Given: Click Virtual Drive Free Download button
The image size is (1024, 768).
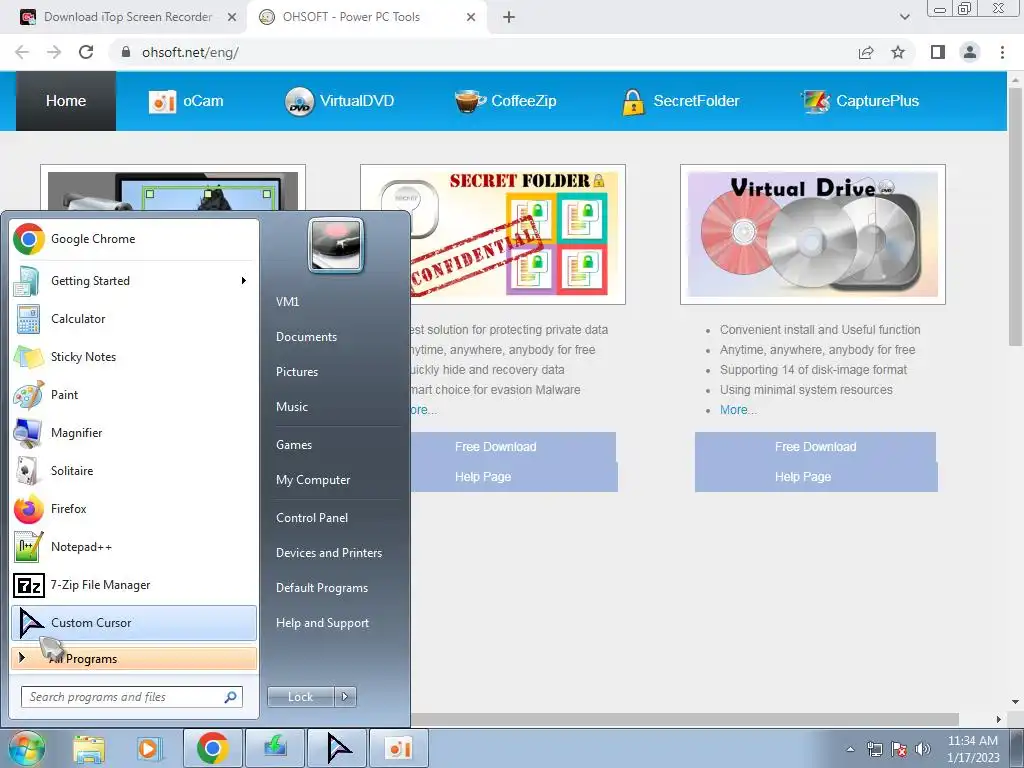Looking at the screenshot, I should [815, 447].
